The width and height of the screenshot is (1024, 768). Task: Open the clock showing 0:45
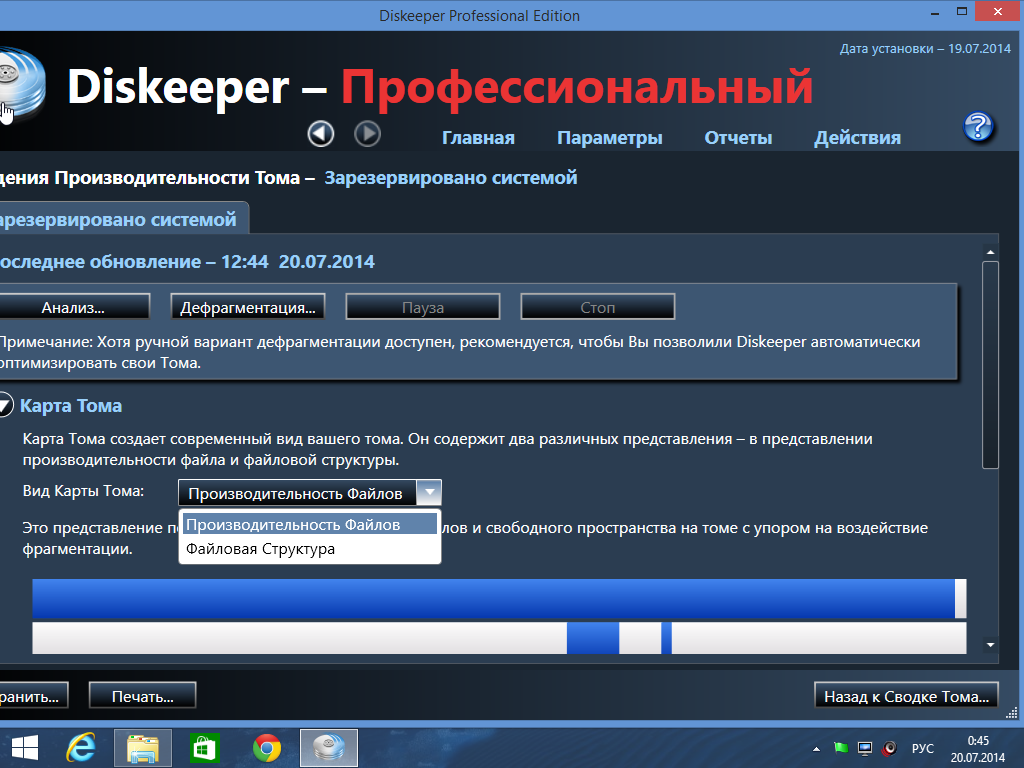978,749
